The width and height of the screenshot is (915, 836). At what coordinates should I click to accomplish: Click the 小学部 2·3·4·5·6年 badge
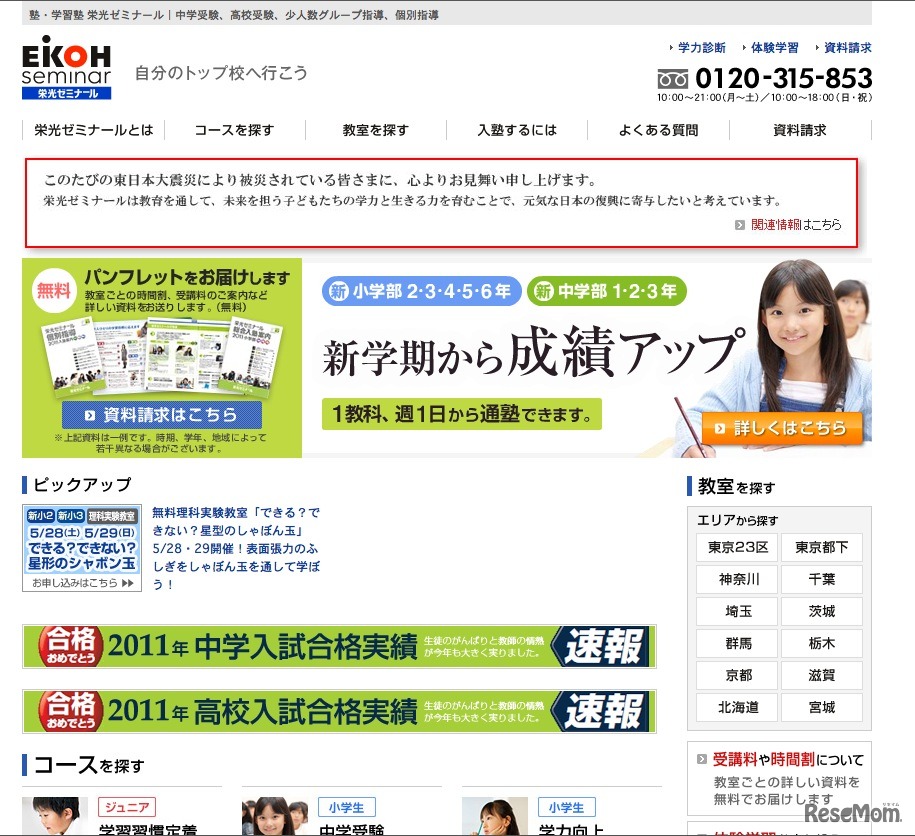coord(421,291)
